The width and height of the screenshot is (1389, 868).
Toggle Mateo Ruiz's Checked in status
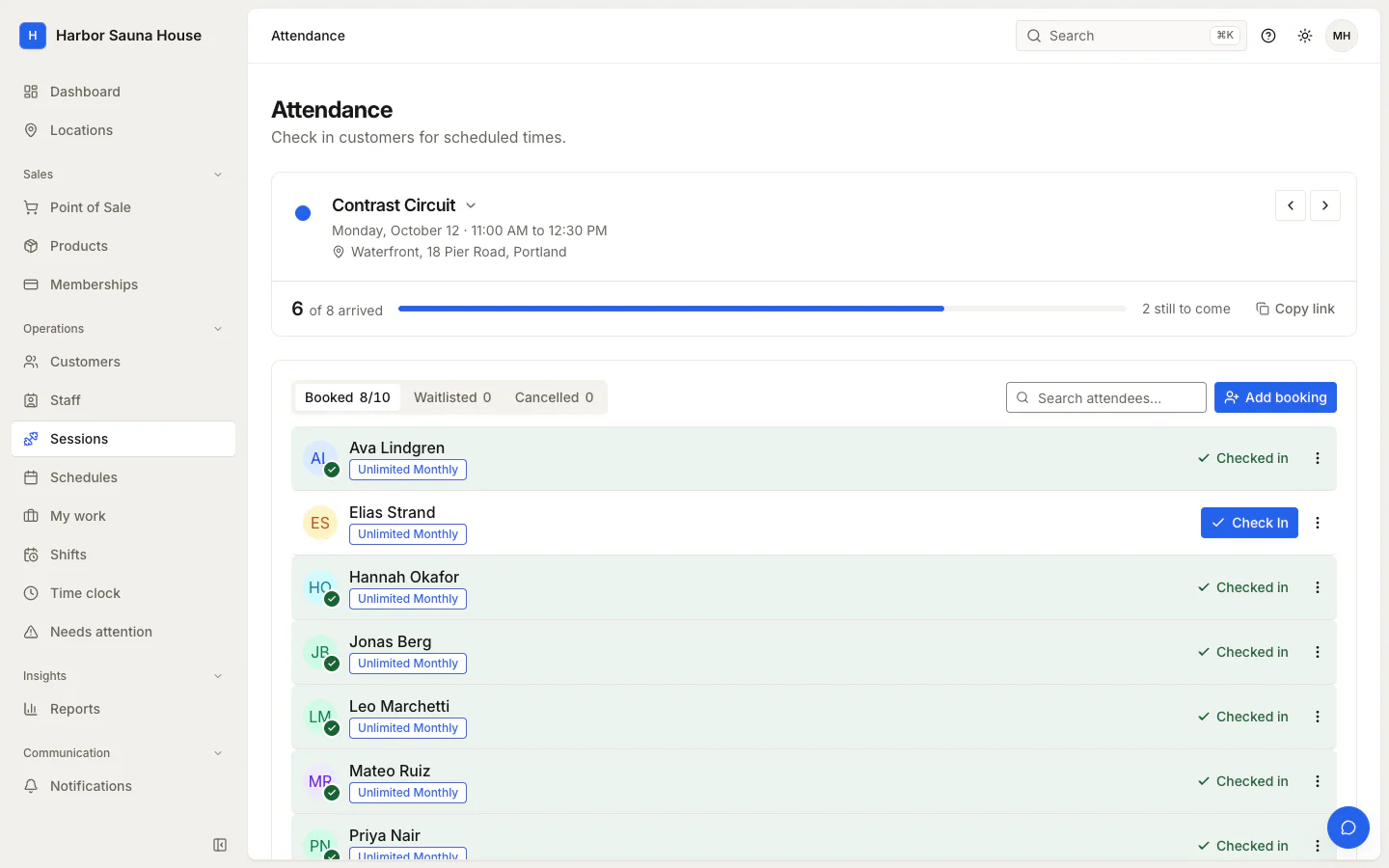[x=1243, y=781]
